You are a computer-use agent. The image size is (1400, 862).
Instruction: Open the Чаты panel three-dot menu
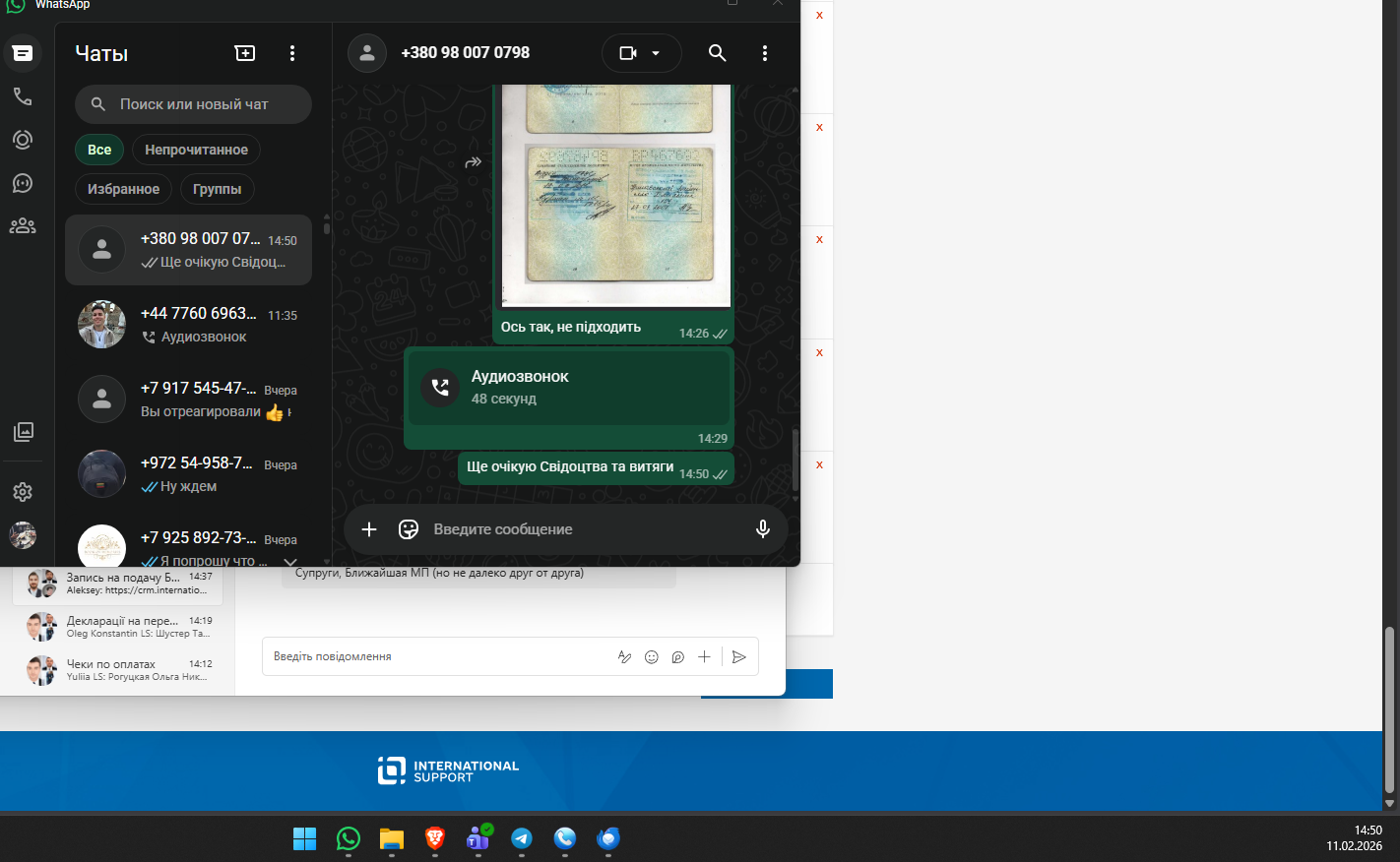(x=292, y=53)
